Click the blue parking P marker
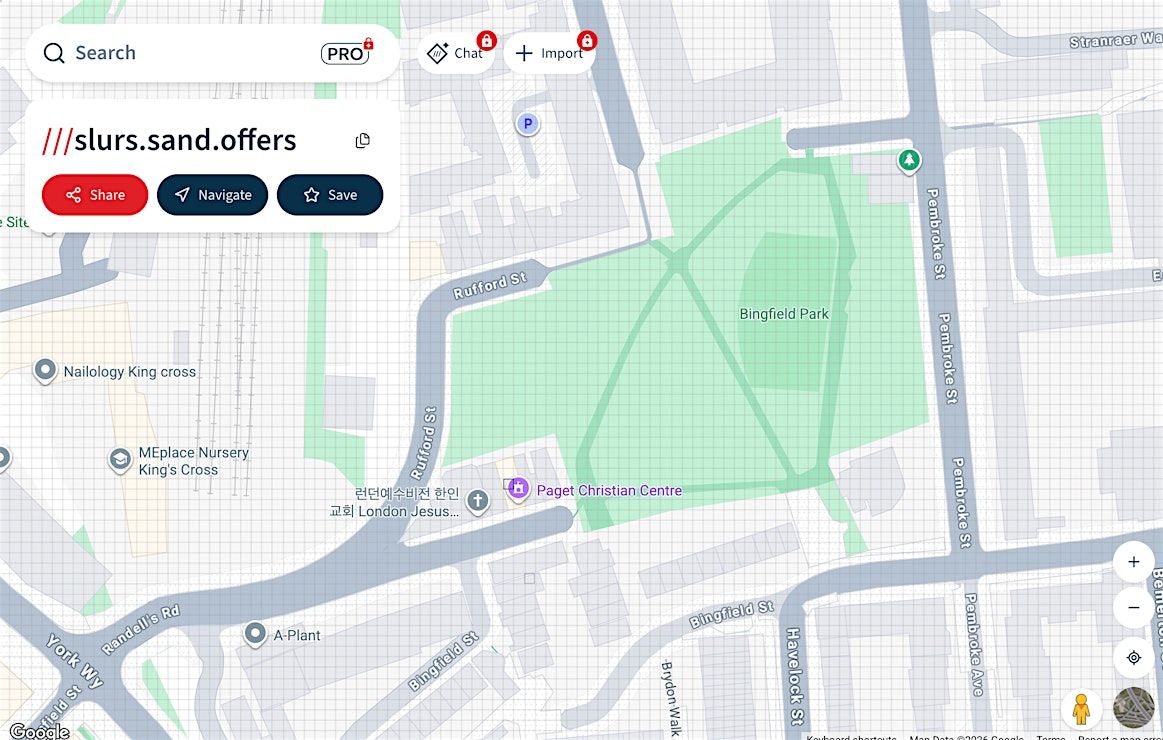Viewport: 1163px width, 740px height. pyautogui.click(x=527, y=124)
